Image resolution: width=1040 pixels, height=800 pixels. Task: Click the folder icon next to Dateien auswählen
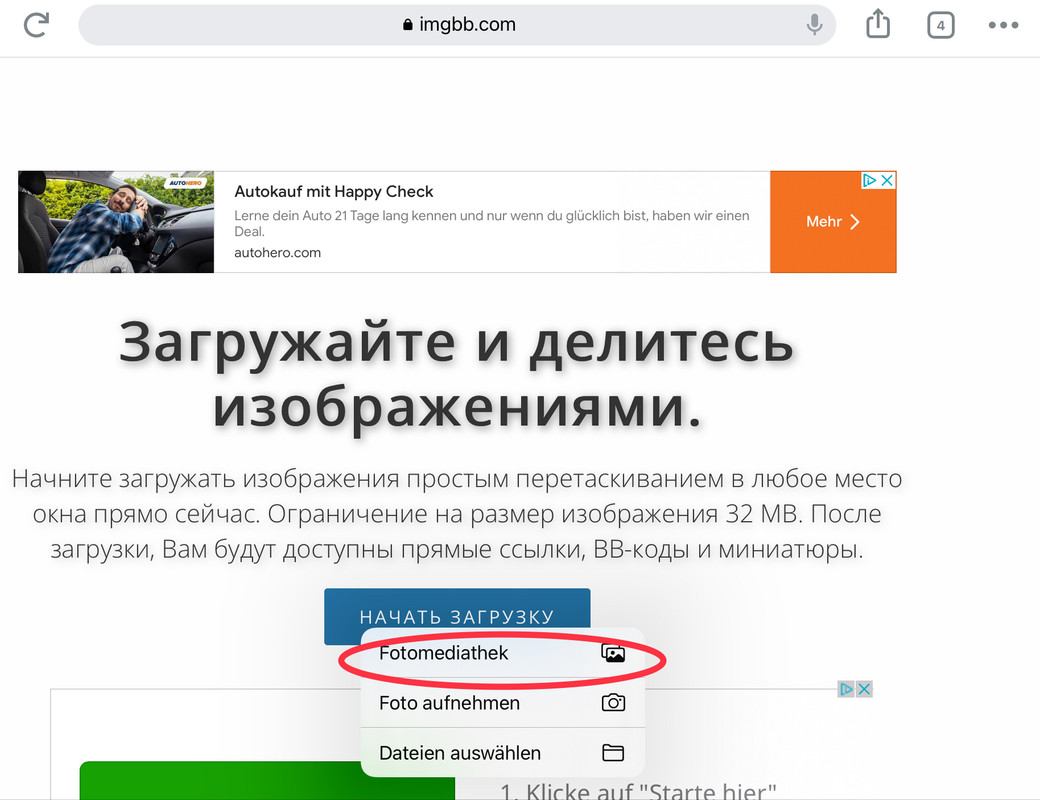(613, 752)
